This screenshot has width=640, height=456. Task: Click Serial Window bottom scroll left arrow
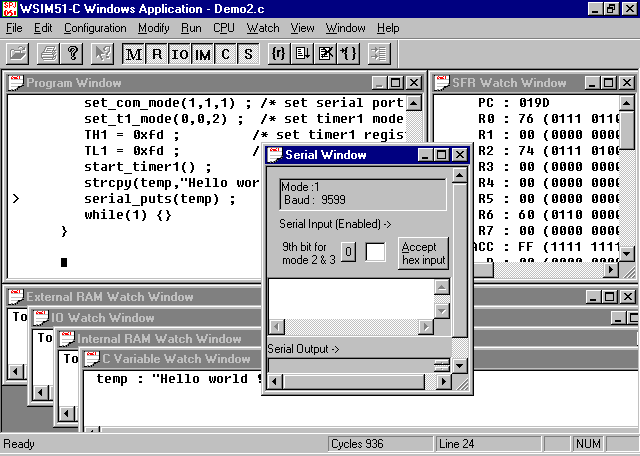pyautogui.click(x=275, y=382)
